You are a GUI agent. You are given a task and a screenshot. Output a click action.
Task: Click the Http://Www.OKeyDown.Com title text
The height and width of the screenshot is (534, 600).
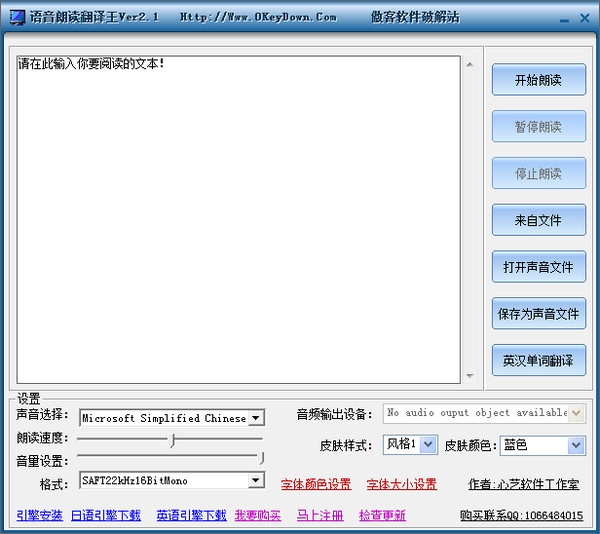click(x=258, y=17)
